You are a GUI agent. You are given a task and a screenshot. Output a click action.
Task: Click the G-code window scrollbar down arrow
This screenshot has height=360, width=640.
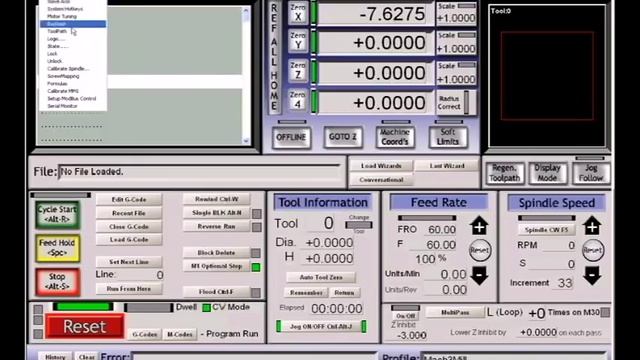coord(246,141)
